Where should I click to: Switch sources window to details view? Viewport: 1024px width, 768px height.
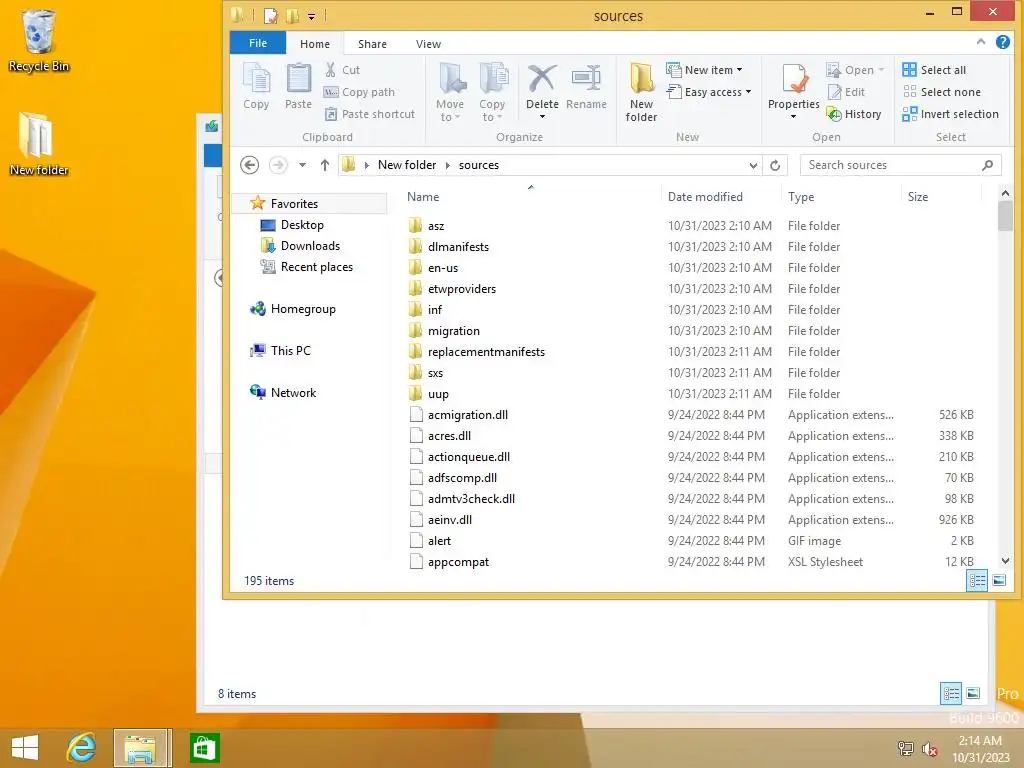click(976, 581)
